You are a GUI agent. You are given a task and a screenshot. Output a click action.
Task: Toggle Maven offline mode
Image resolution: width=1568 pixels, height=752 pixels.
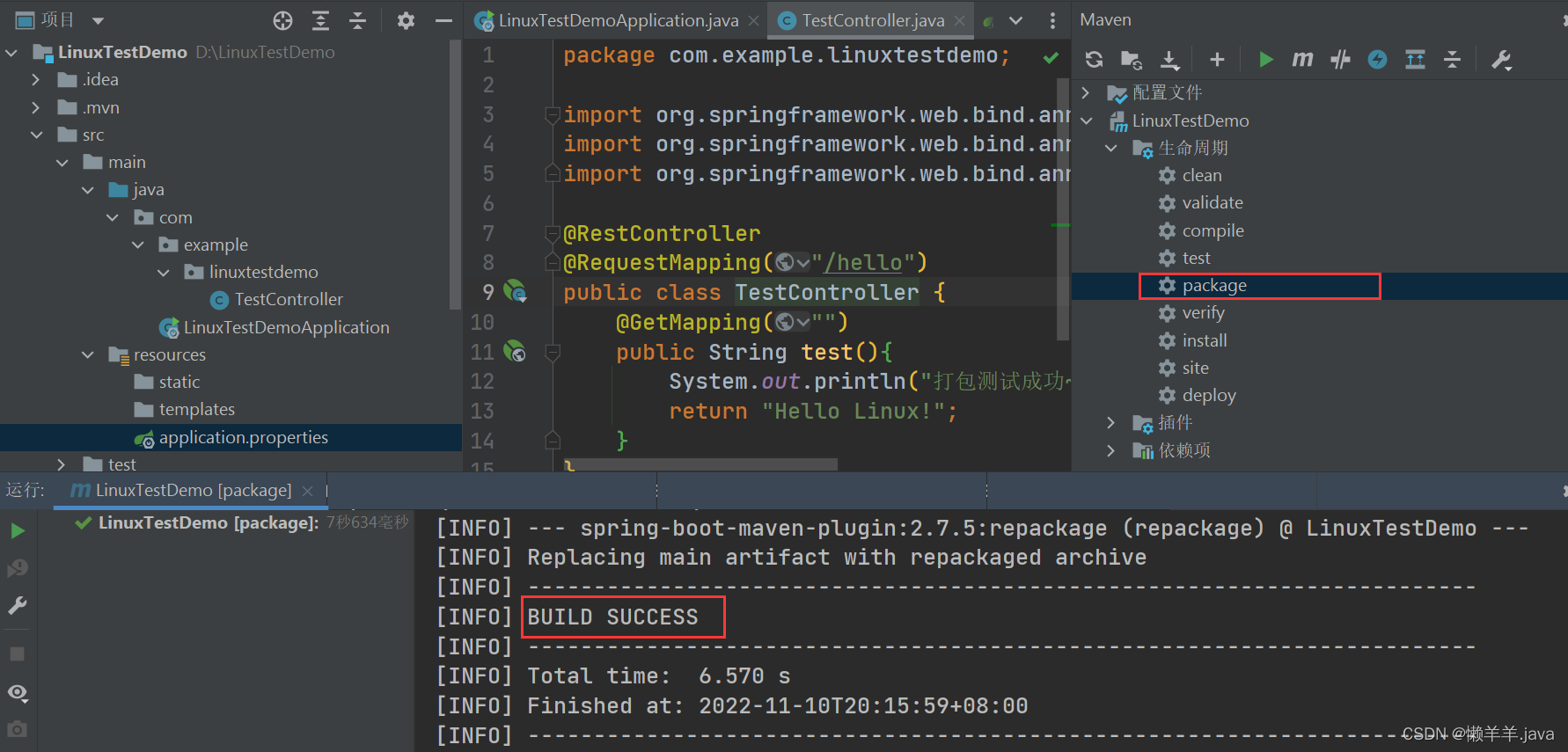click(x=1340, y=59)
